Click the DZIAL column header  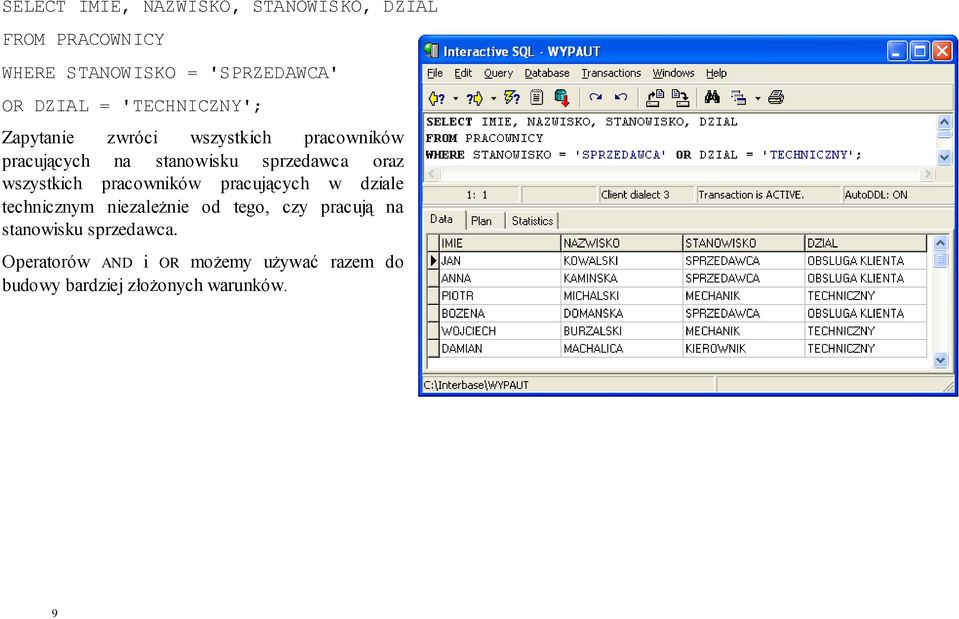pos(865,243)
